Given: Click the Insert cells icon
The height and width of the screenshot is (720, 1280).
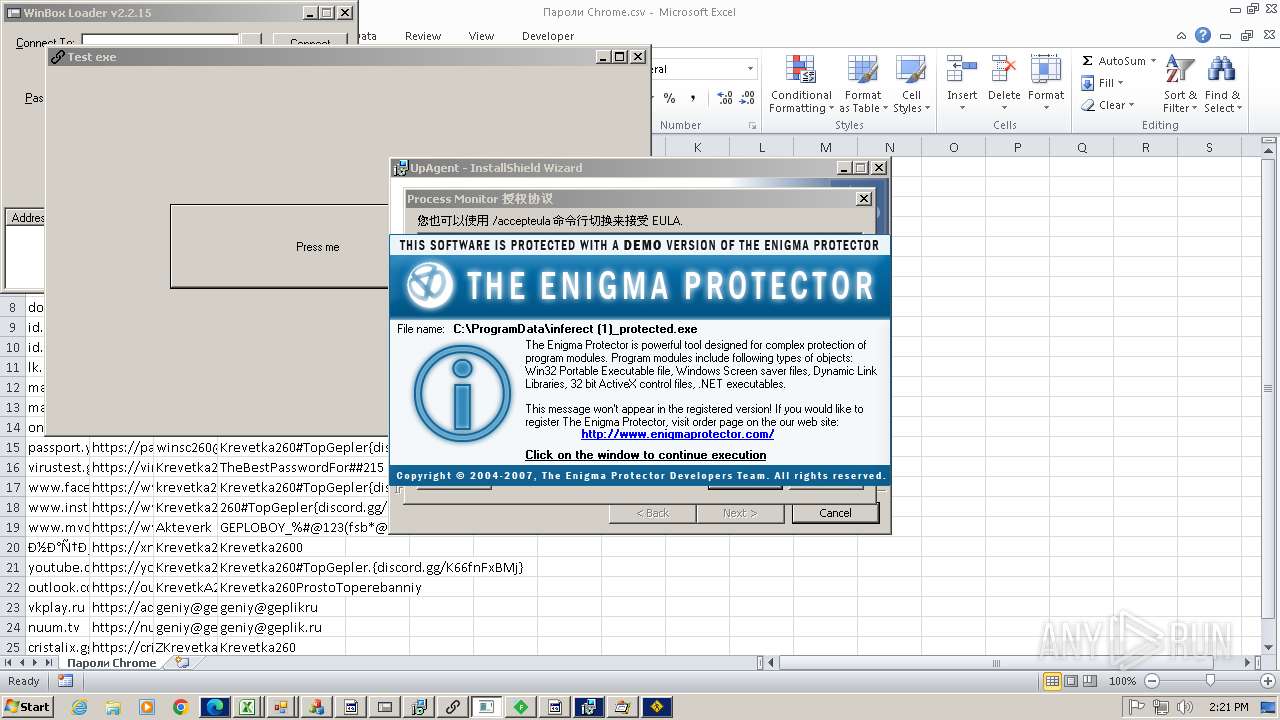Looking at the screenshot, I should [x=962, y=70].
